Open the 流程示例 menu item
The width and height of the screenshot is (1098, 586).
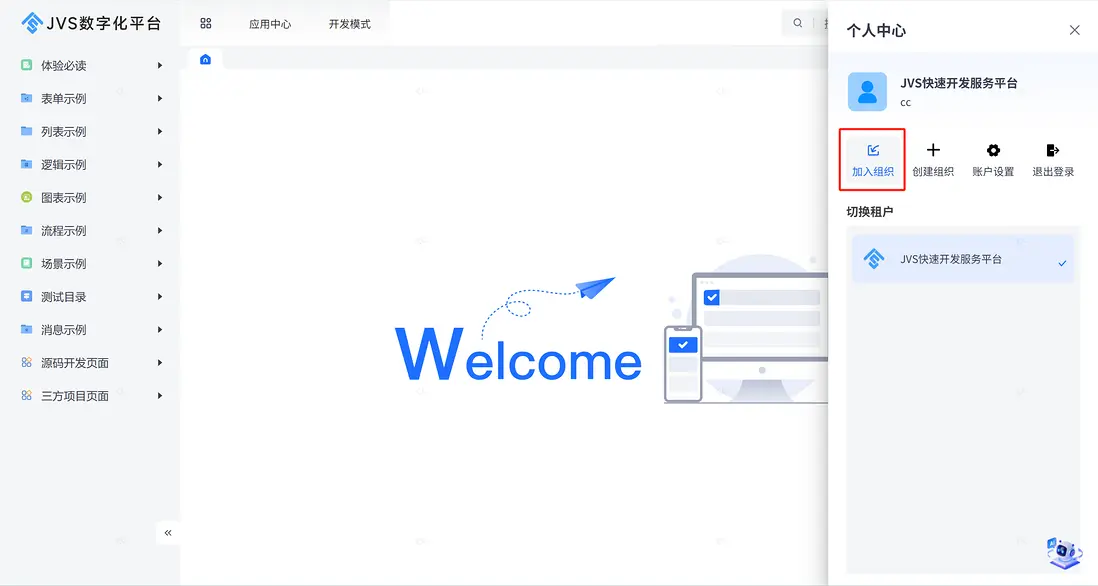coord(92,230)
